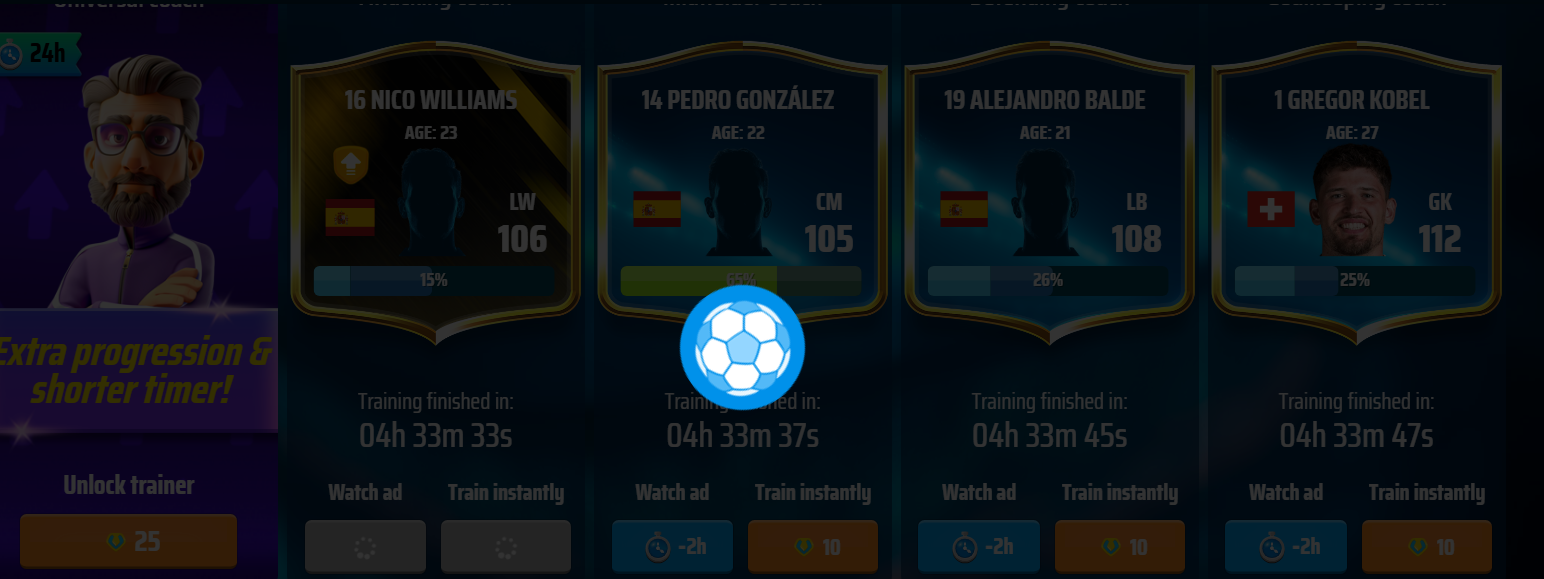The width and height of the screenshot is (1544, 579).
Task: Click the bearded universal coach avatar
Action: [x=140, y=180]
